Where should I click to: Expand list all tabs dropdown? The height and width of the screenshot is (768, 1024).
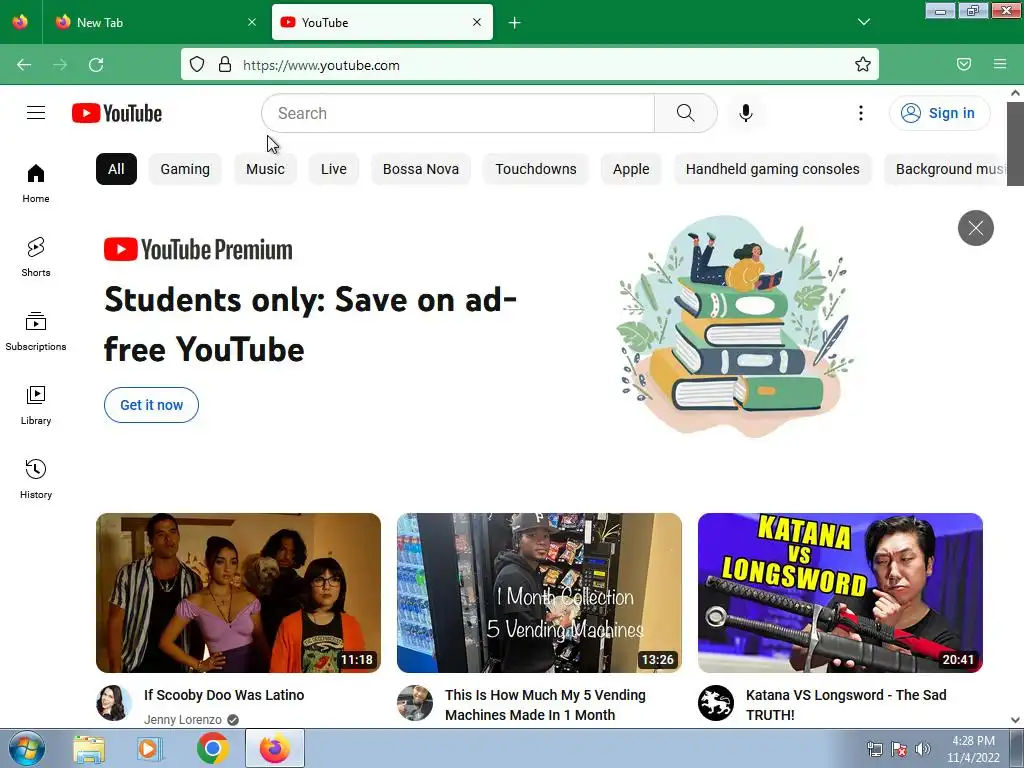863,22
